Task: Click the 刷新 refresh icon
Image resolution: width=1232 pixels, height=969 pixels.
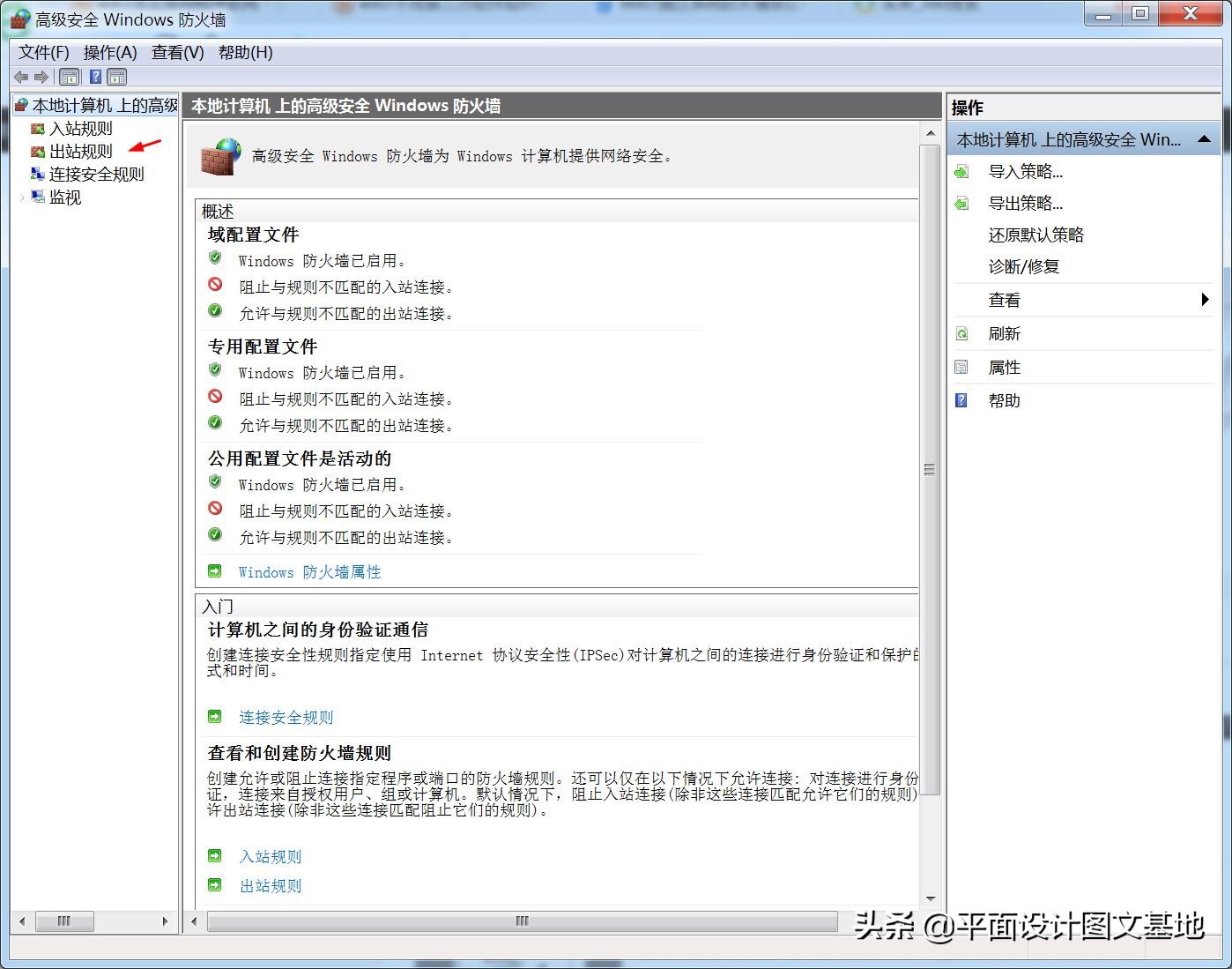Action: pyautogui.click(x=961, y=333)
